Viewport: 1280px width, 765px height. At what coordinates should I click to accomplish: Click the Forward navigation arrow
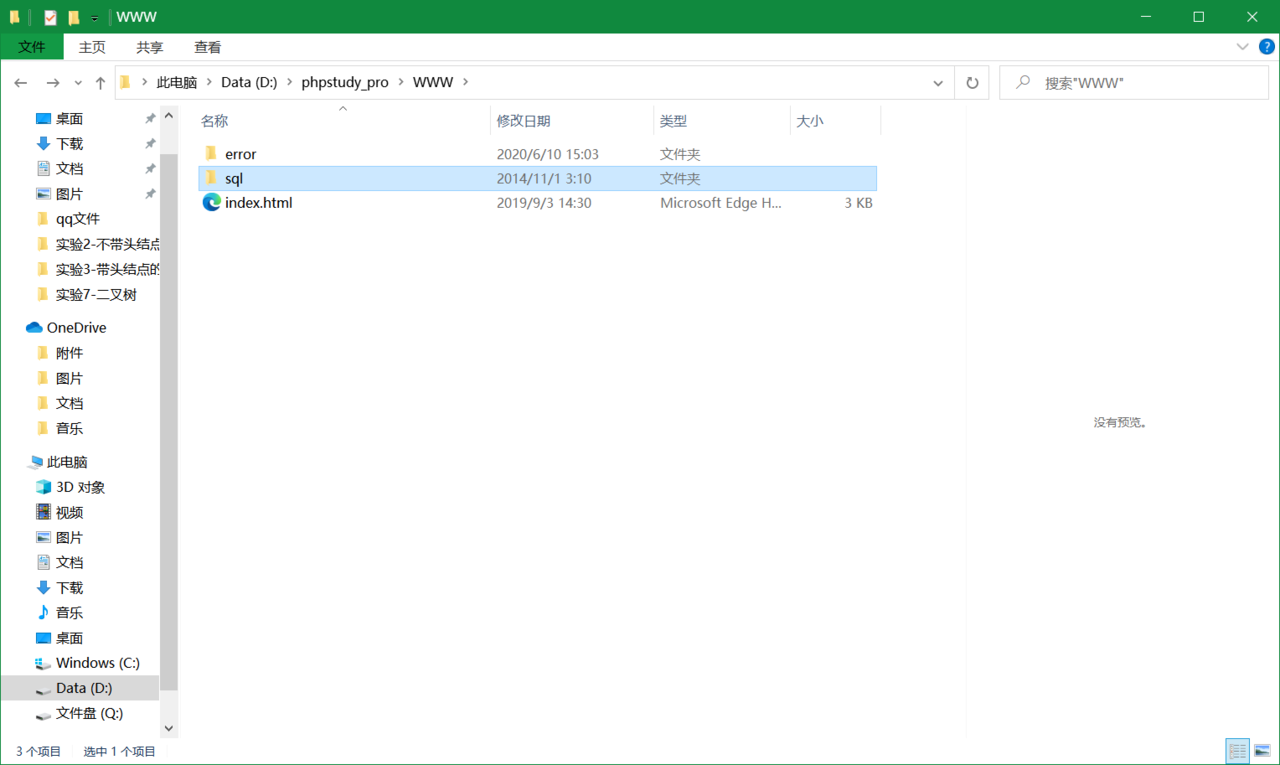point(53,83)
